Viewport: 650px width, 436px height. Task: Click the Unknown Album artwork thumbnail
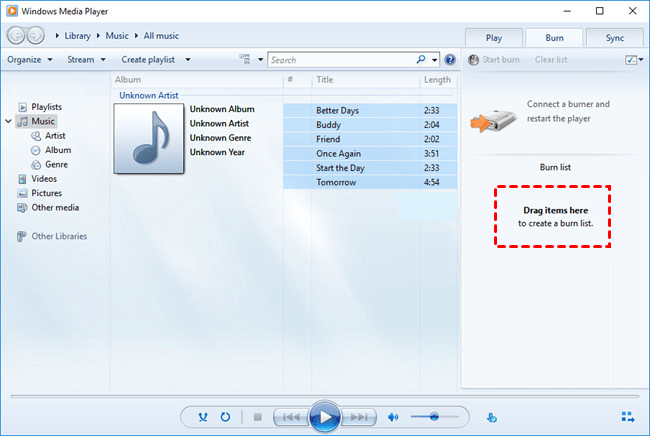click(149, 138)
